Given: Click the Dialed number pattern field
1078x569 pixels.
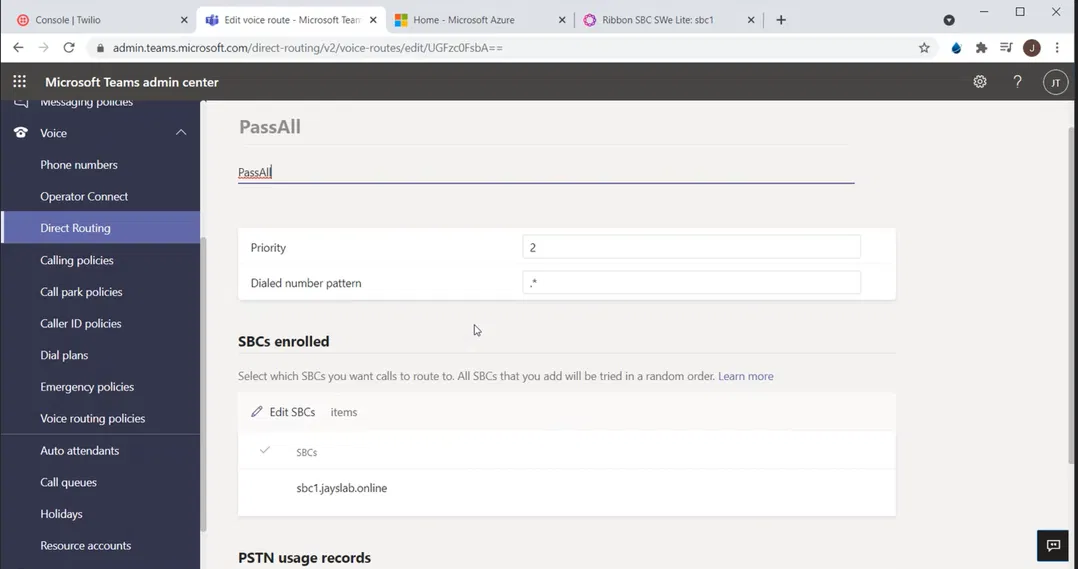Looking at the screenshot, I should coord(691,283).
